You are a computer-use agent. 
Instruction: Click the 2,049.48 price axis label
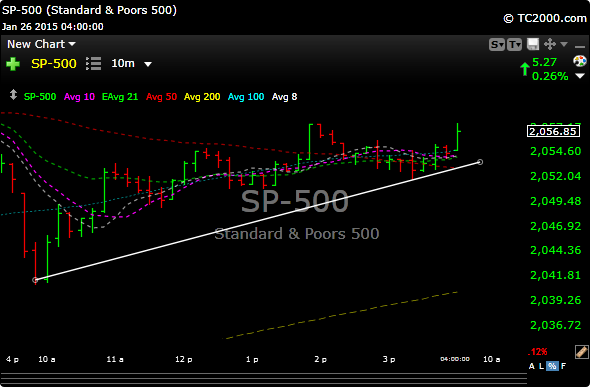556,201
